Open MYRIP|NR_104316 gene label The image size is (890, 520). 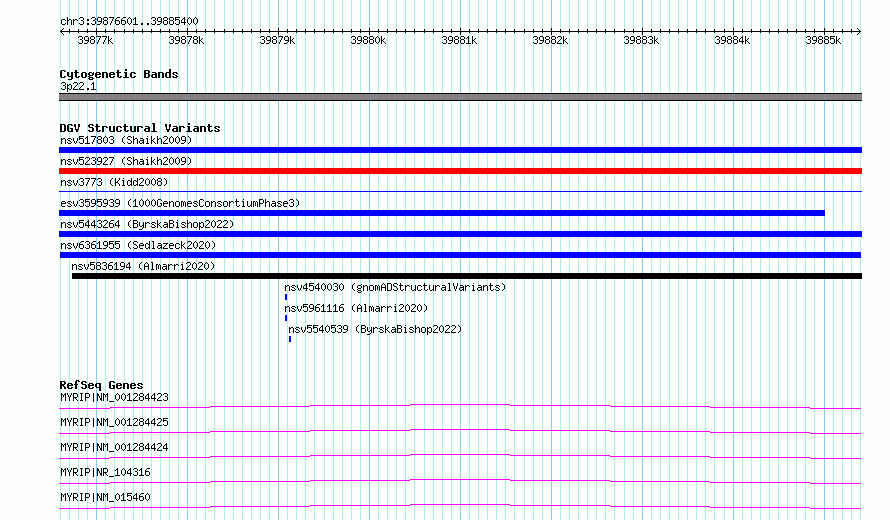click(106, 472)
